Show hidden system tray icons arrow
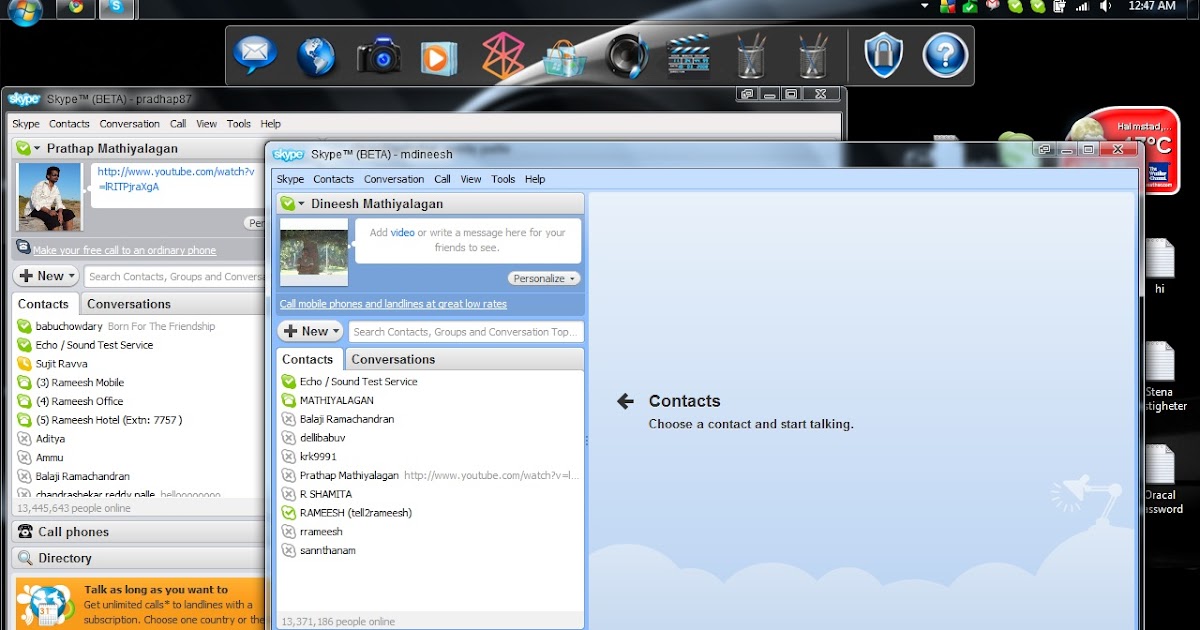Screen dimensions: 1200x630 click(x=925, y=6)
